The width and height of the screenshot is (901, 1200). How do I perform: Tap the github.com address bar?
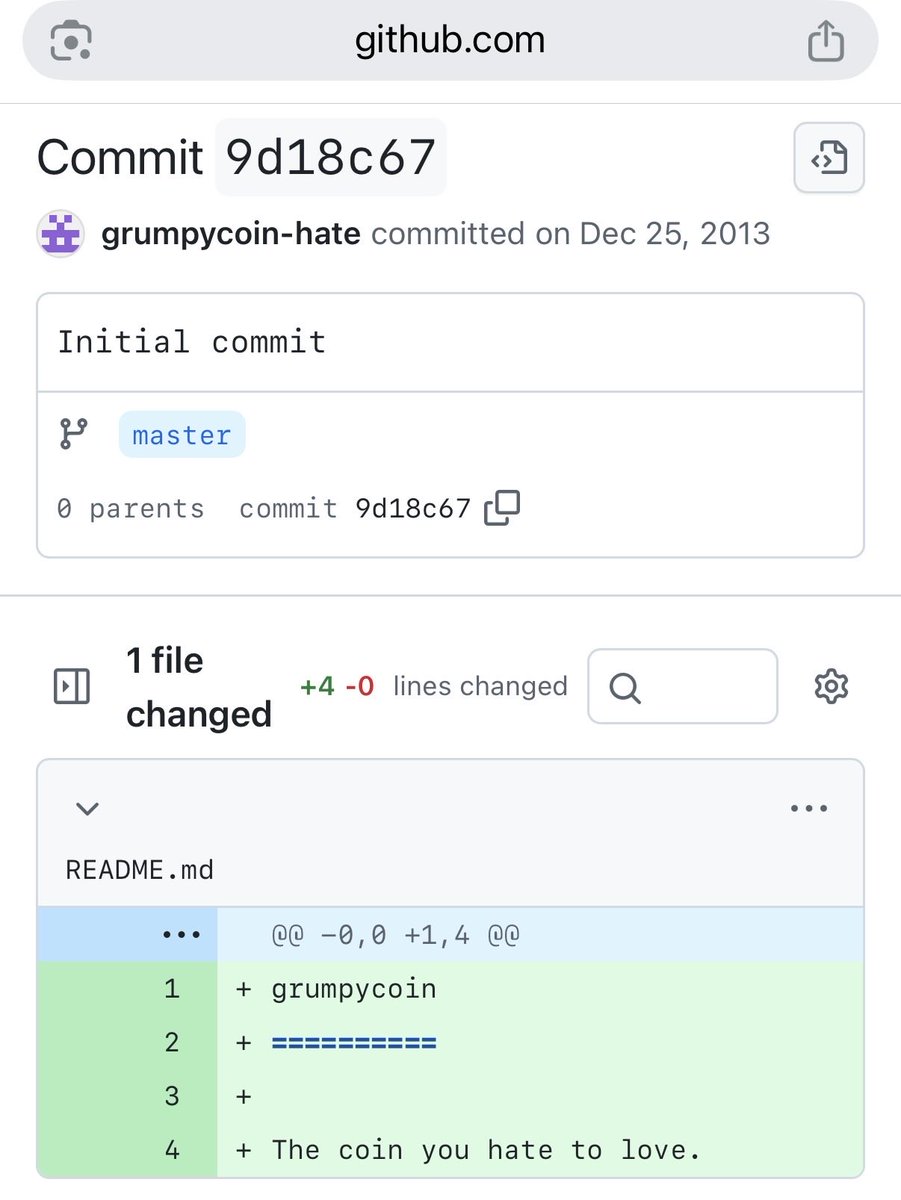[450, 42]
